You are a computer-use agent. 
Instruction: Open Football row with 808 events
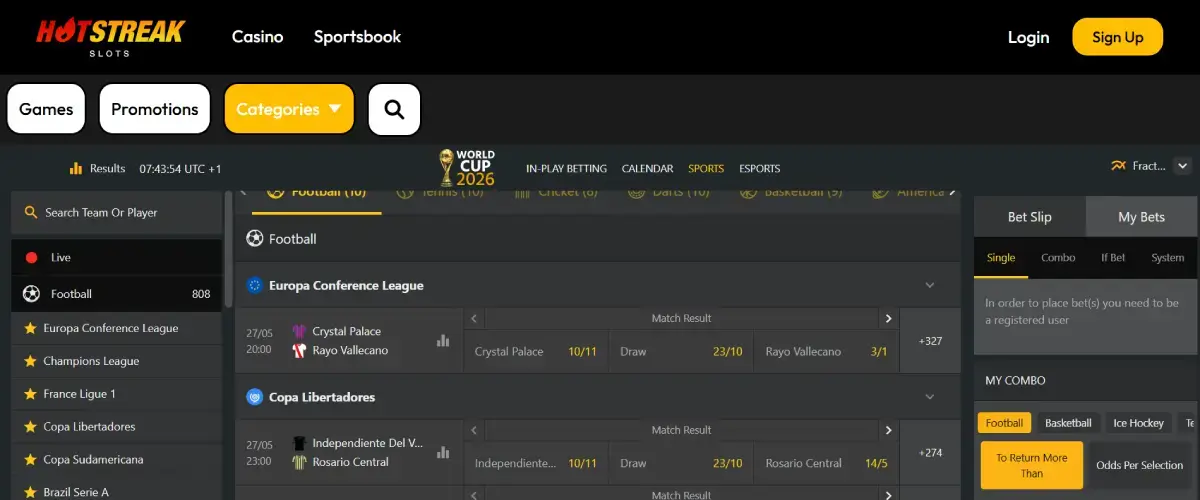click(117, 294)
